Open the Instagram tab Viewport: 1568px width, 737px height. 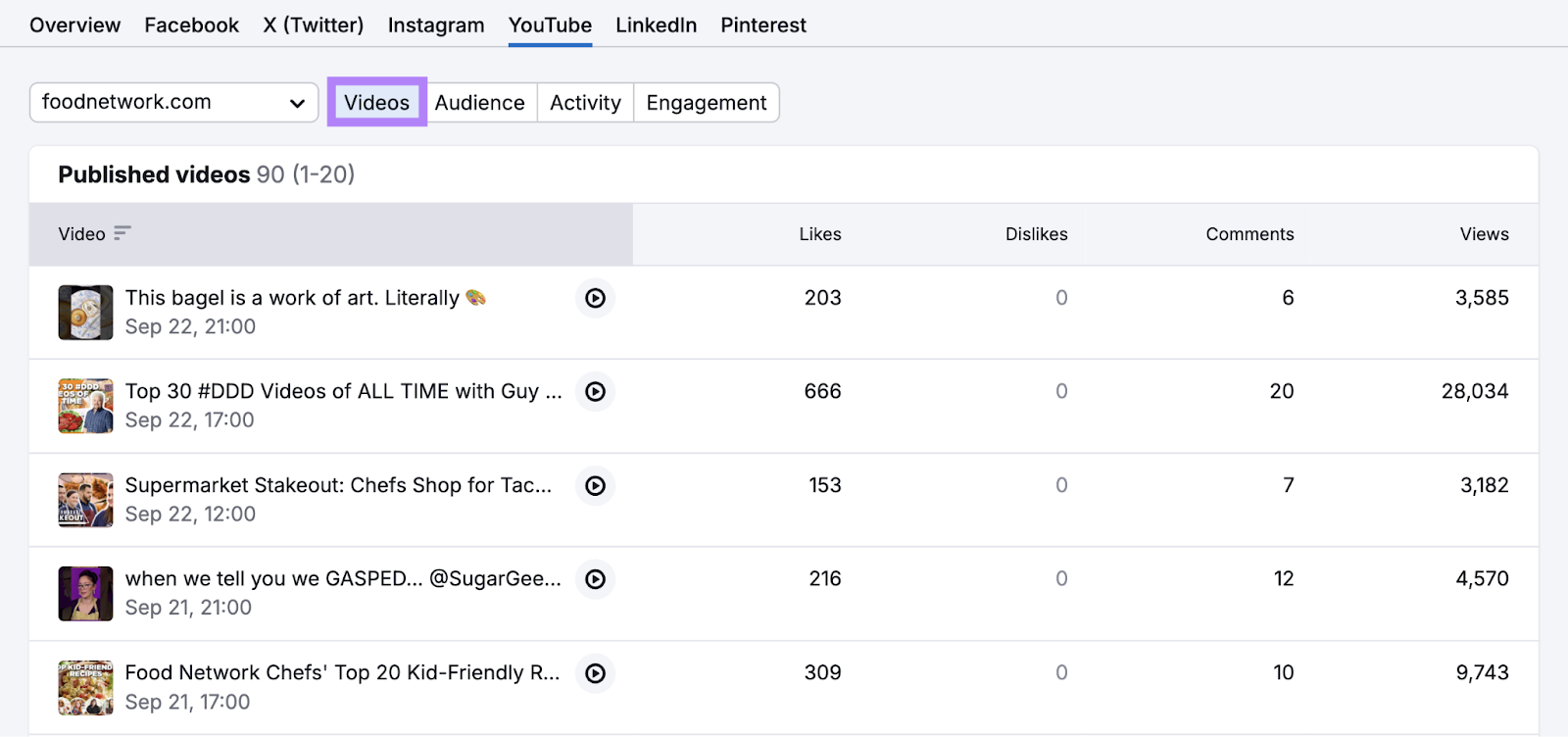click(436, 25)
